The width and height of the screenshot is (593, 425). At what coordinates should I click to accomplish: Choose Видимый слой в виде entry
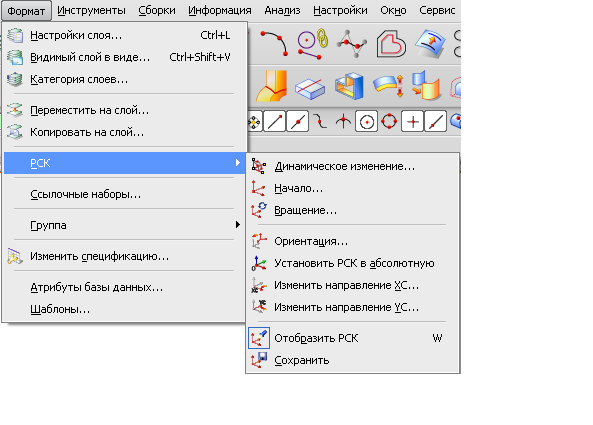125,57
